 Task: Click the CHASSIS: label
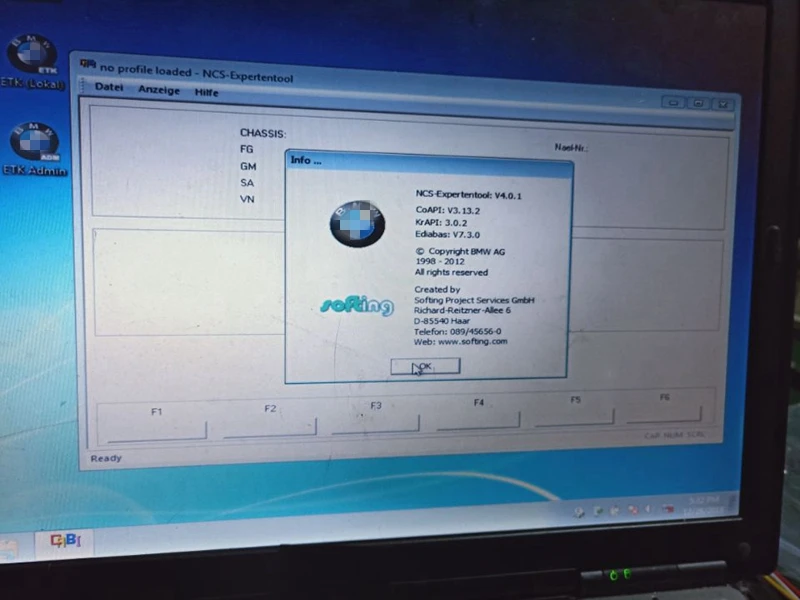click(263, 134)
